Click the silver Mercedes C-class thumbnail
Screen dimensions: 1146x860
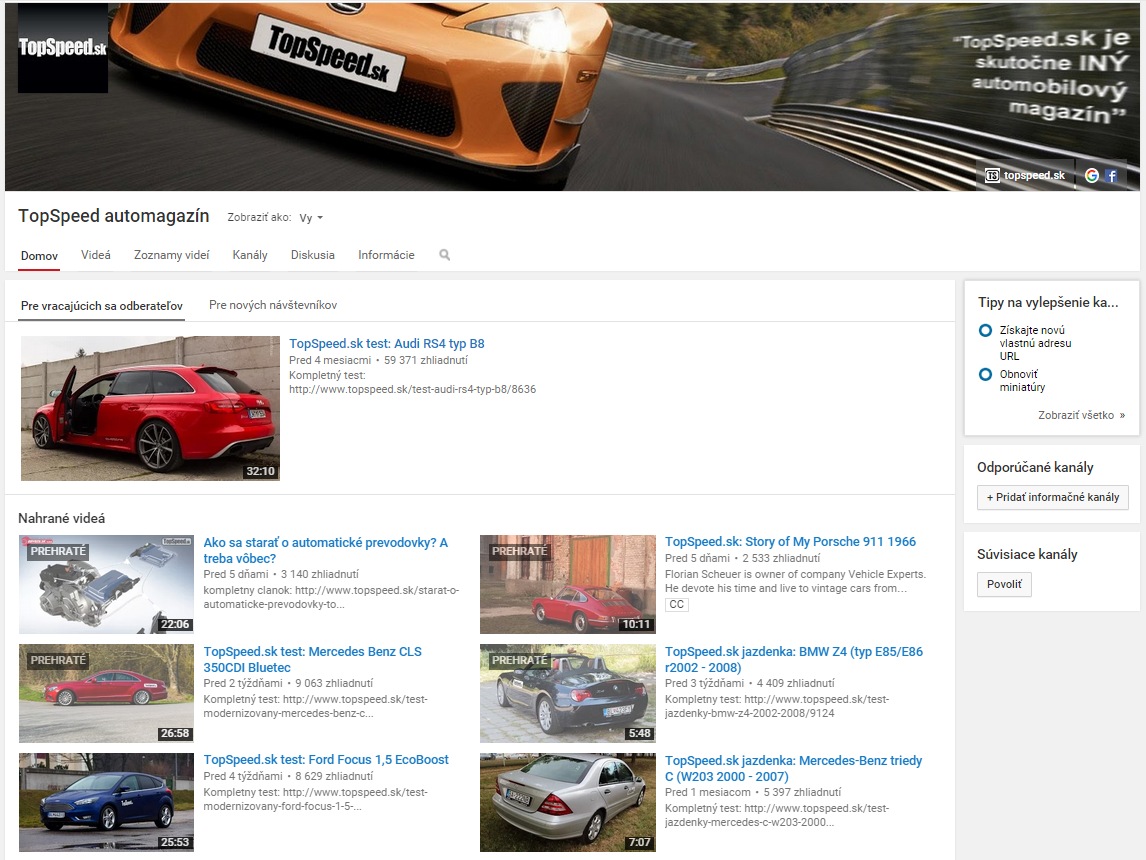coord(567,802)
